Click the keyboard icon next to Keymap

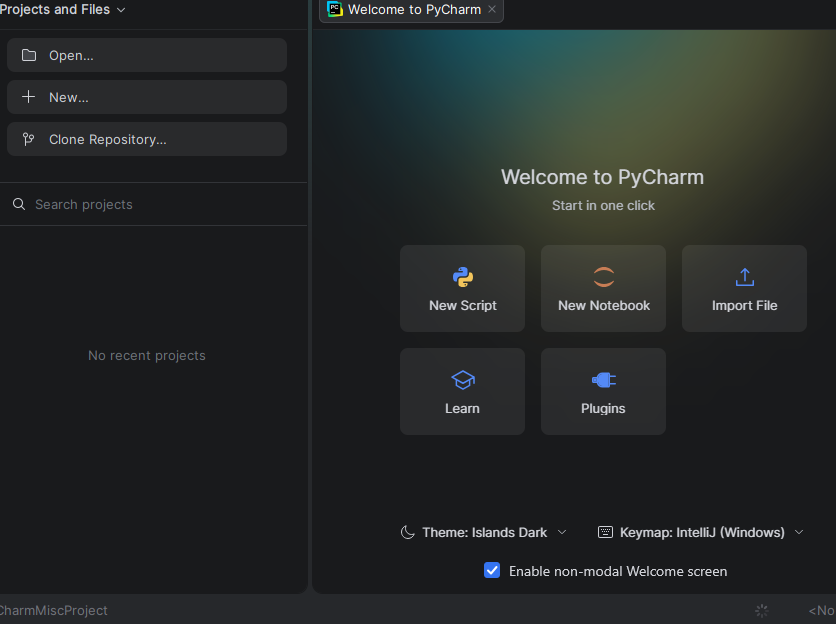click(x=605, y=532)
